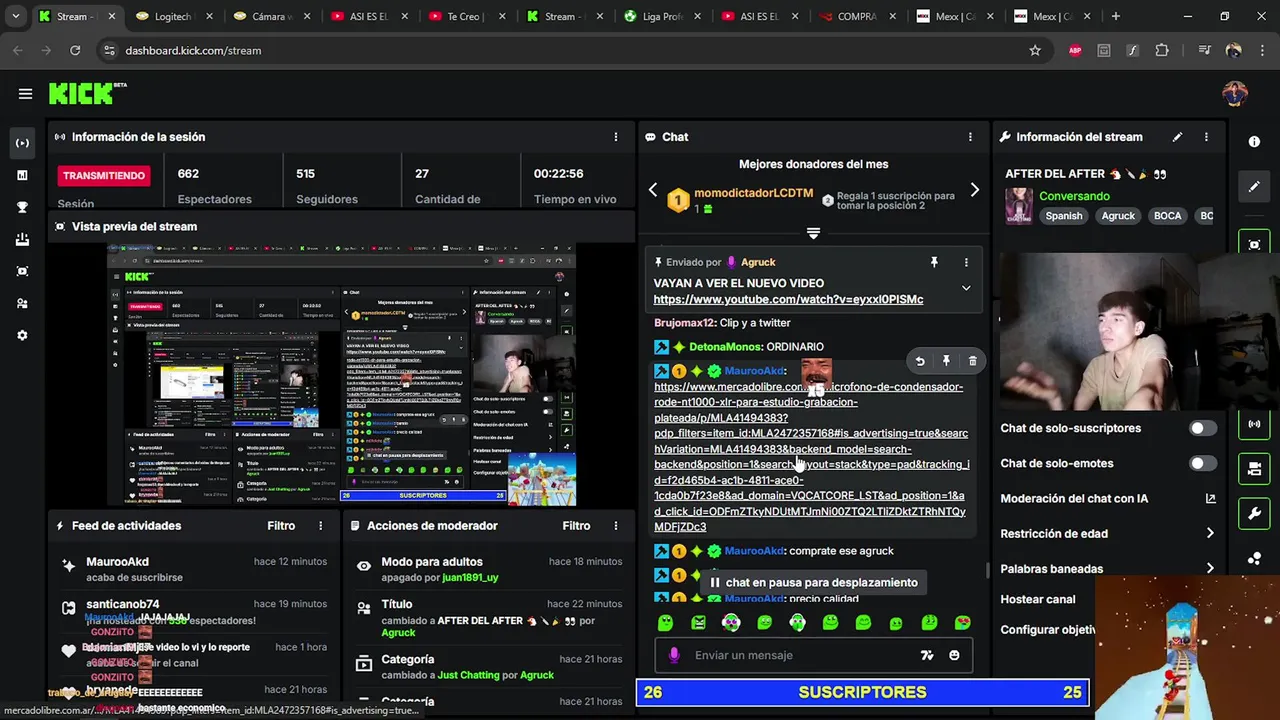
Task: Select the stream broadcast icon in left sidebar
Action: [x=22, y=143]
